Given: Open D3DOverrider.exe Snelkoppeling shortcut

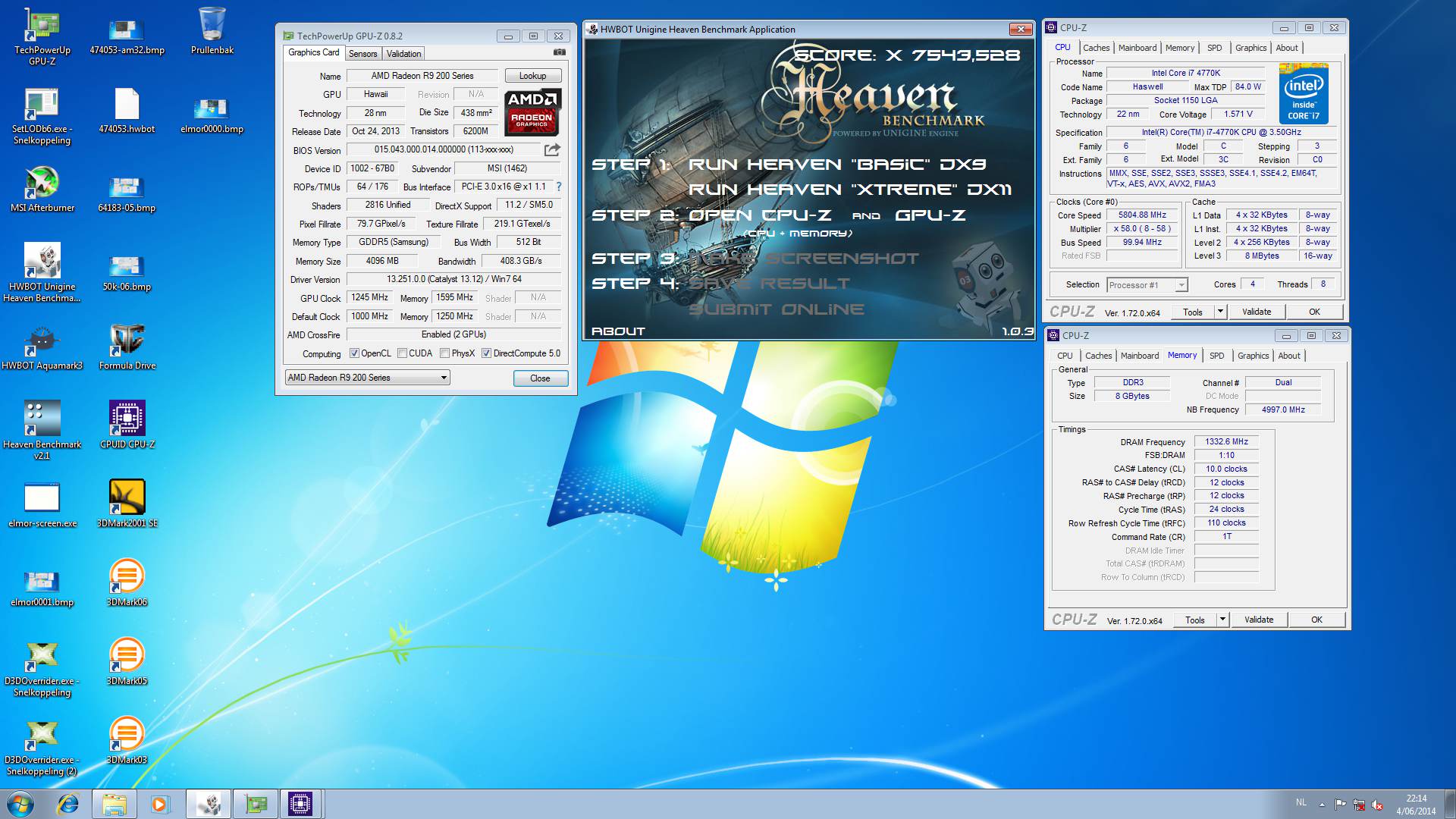Looking at the screenshot, I should click(42, 669).
